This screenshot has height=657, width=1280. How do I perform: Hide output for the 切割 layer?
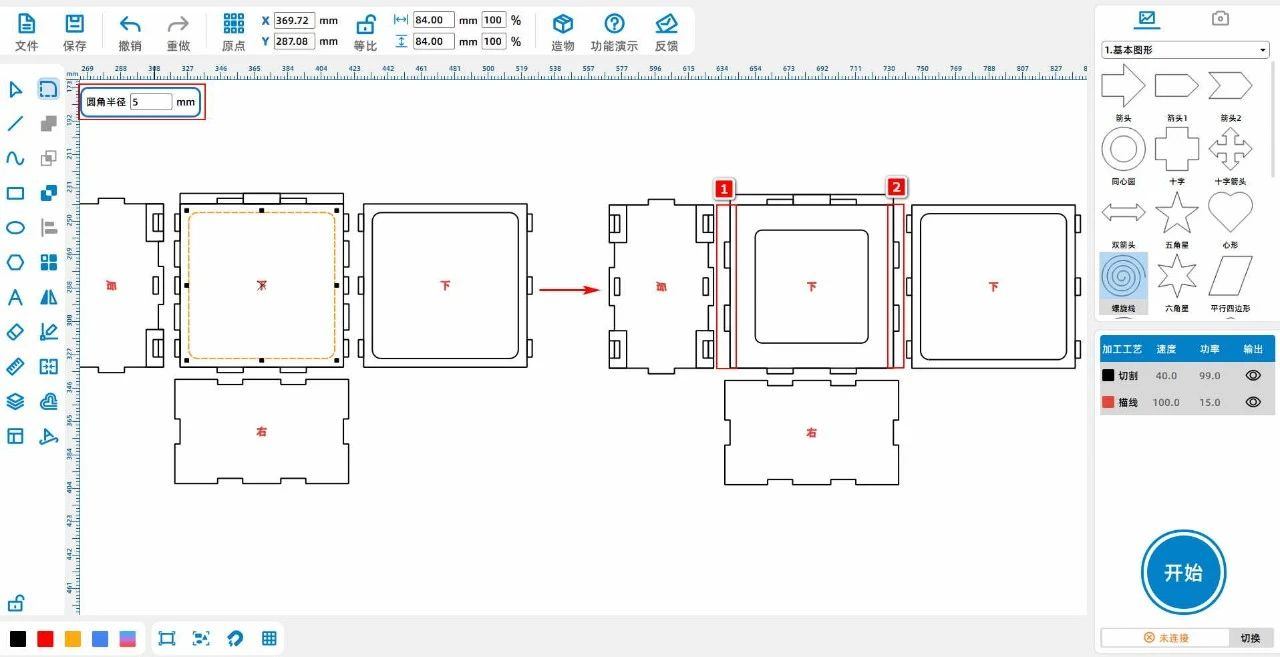(x=1252, y=376)
